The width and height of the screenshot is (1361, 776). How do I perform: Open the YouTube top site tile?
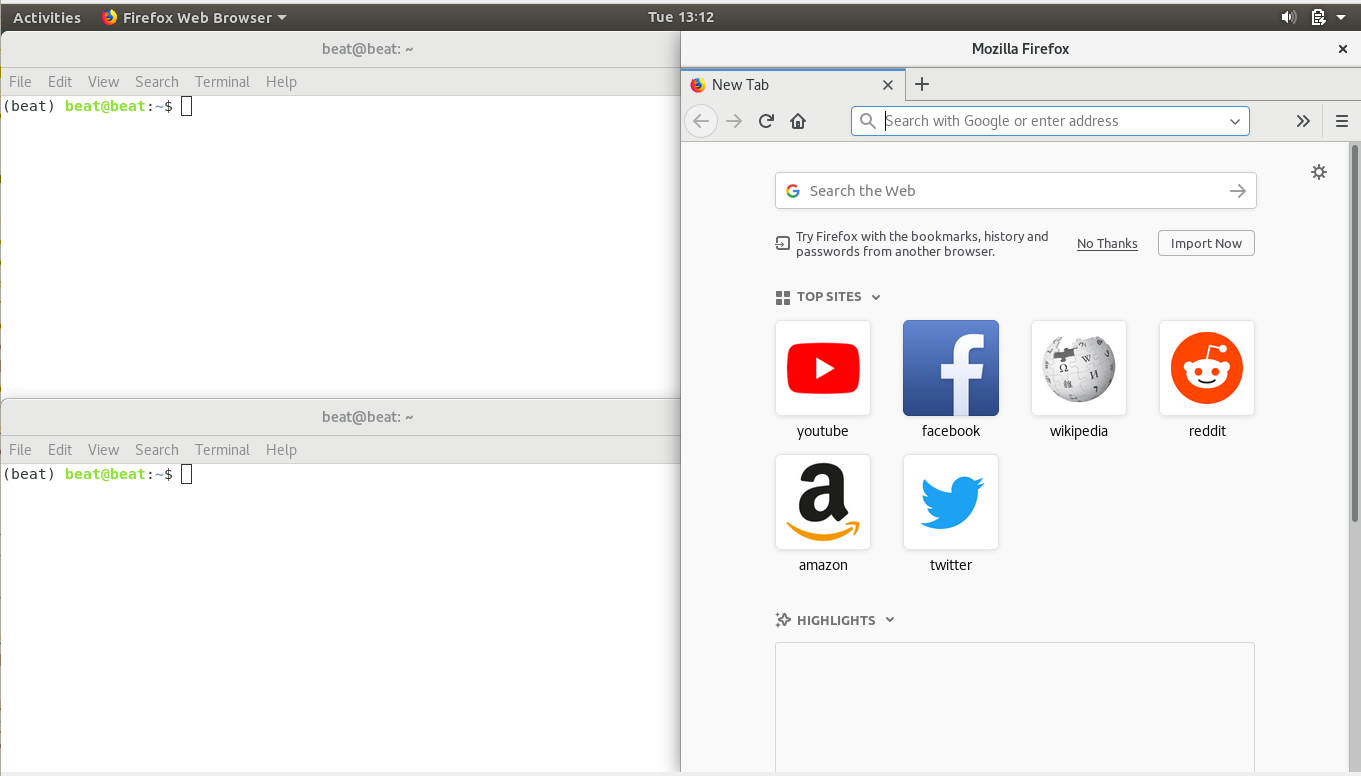coord(823,368)
